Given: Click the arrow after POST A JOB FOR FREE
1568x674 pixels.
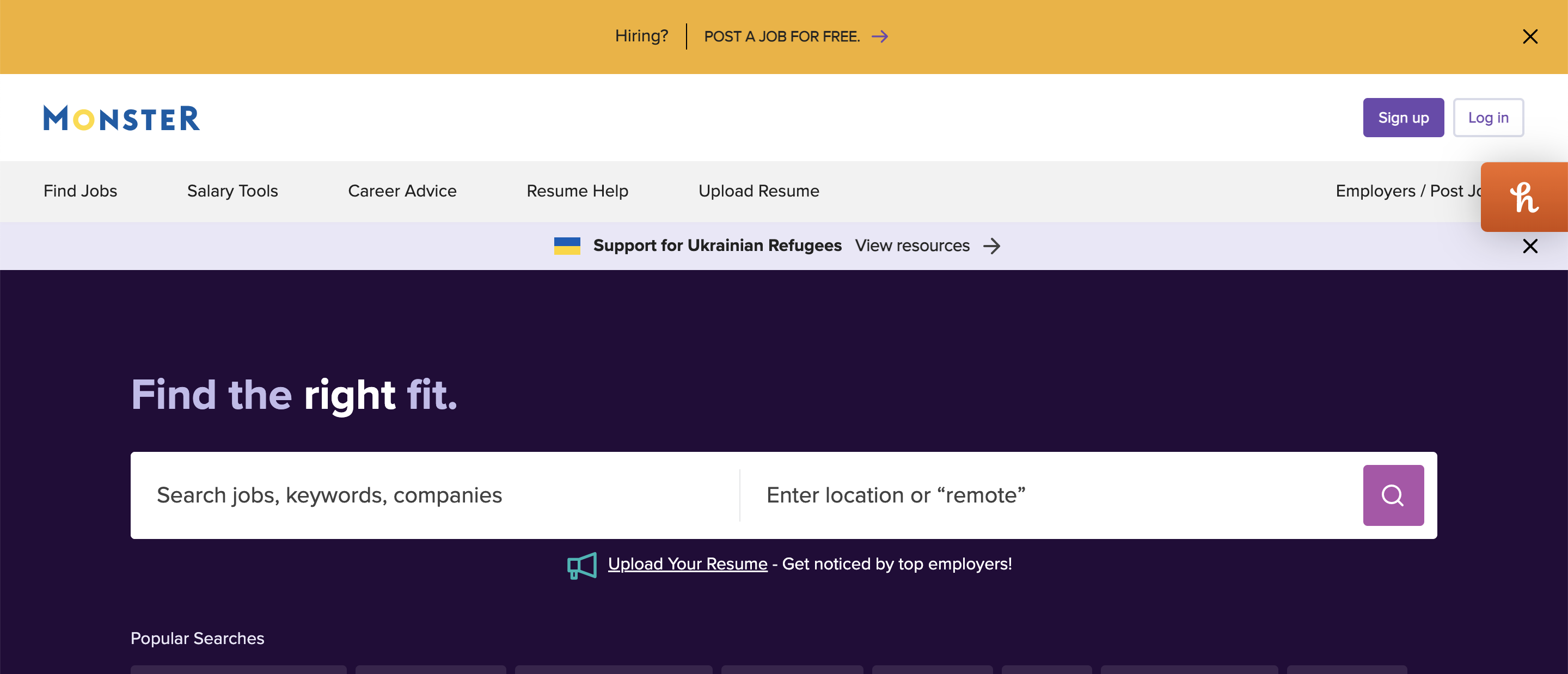Looking at the screenshot, I should click(x=880, y=36).
